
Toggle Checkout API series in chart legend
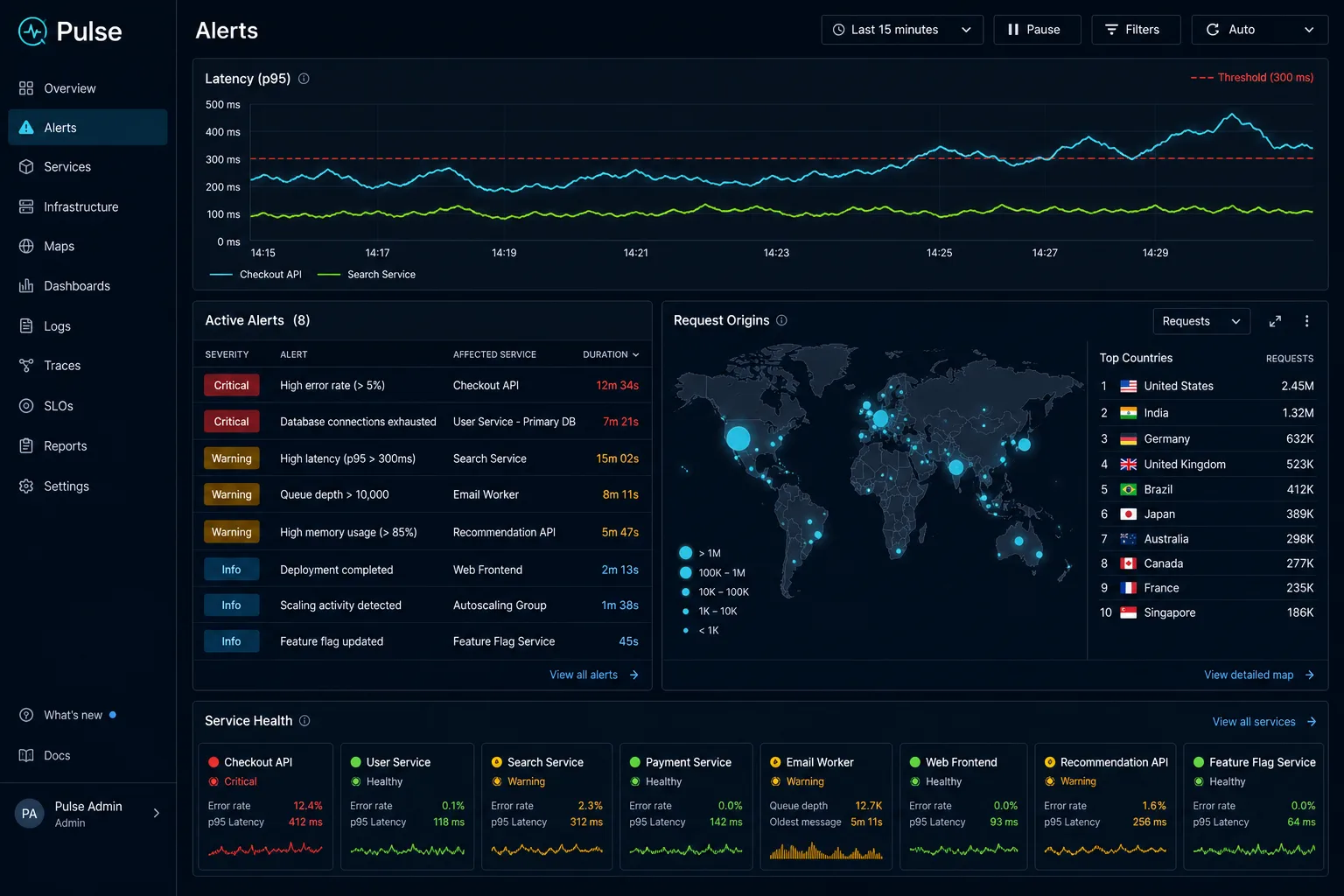[255, 275]
